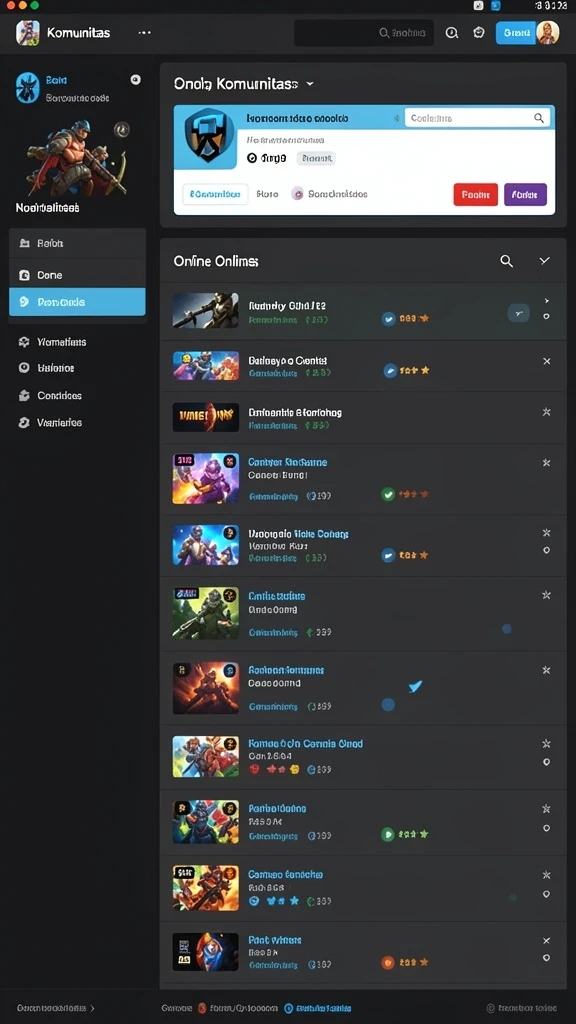Open the clock history icon in top bar
This screenshot has height=1024, width=576.
coord(451,33)
